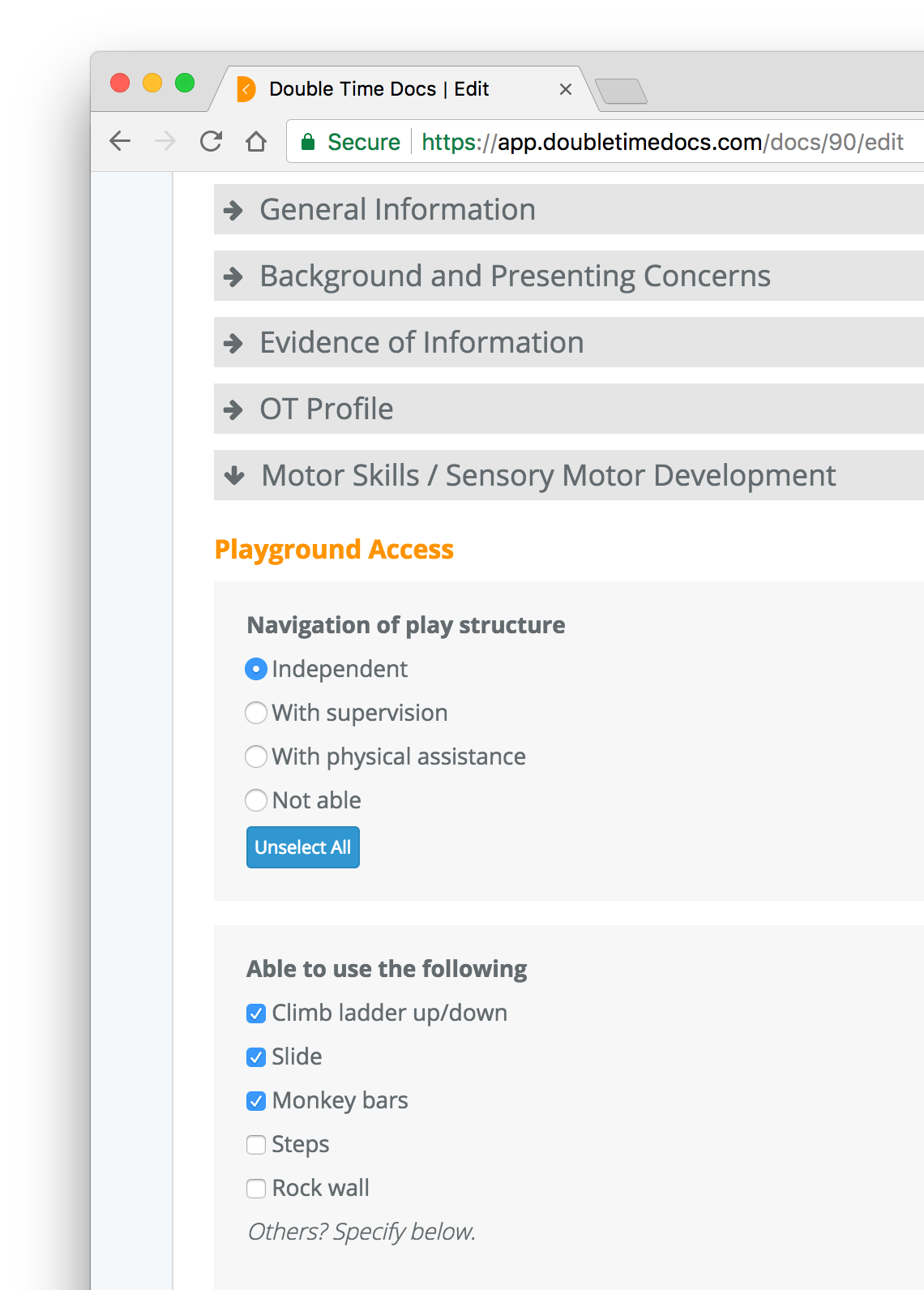Uncheck the Monkey bars checkbox
Viewport: 924px width, 1290px height.
(256, 1101)
